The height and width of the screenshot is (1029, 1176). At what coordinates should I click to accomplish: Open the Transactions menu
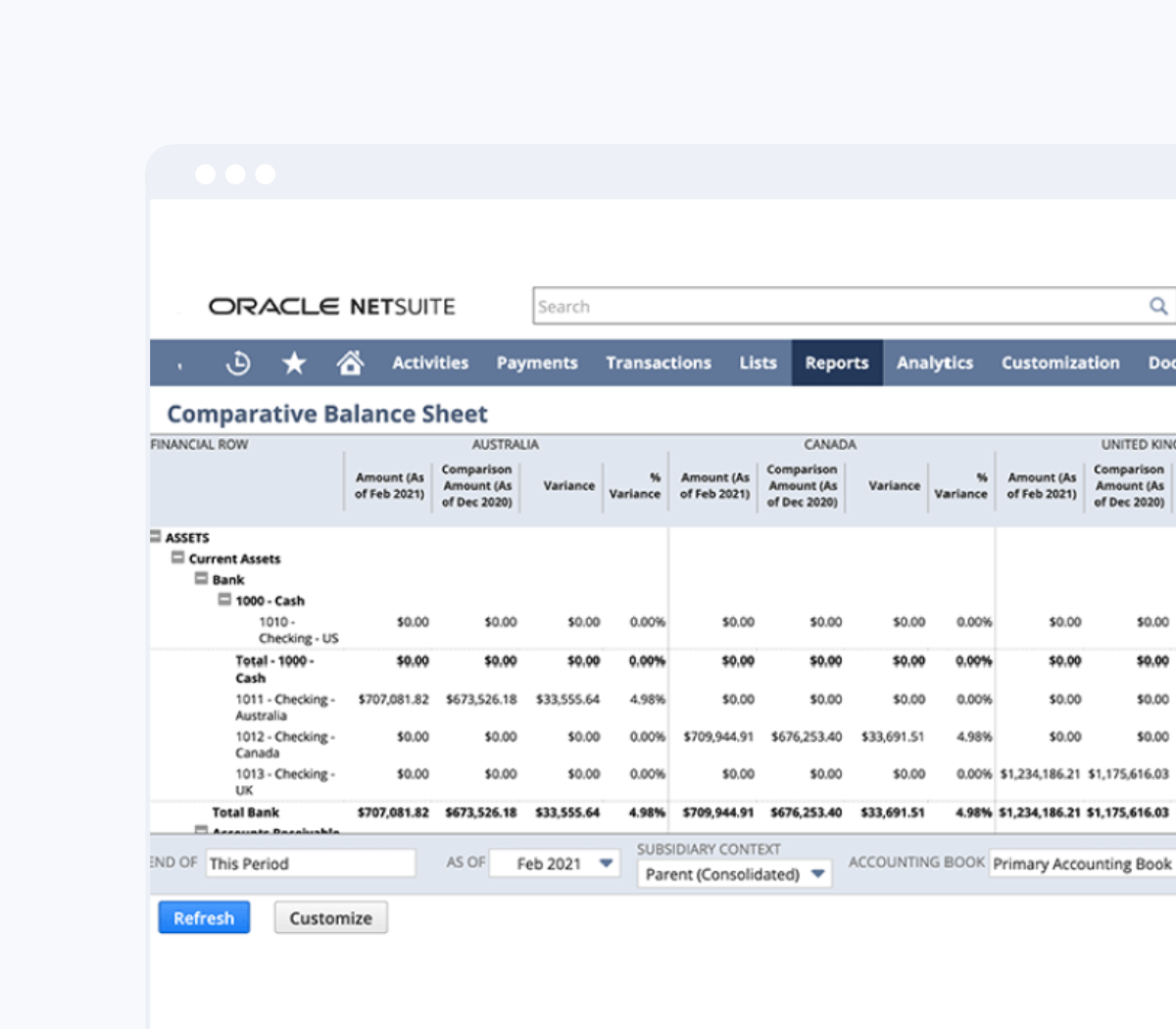[659, 363]
